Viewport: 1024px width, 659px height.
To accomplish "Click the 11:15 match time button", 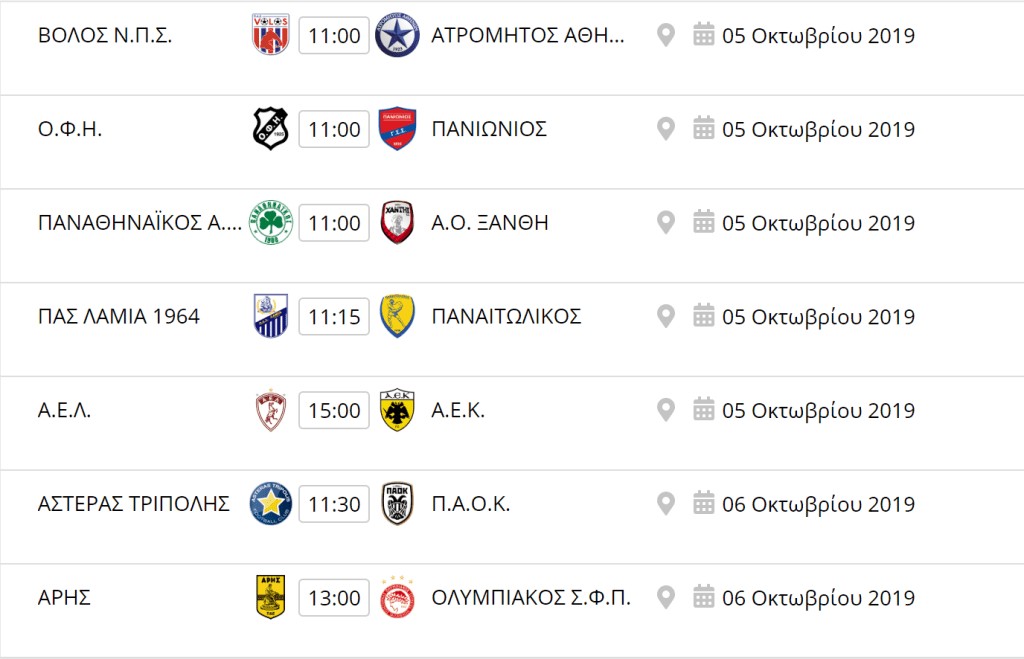I will [334, 317].
